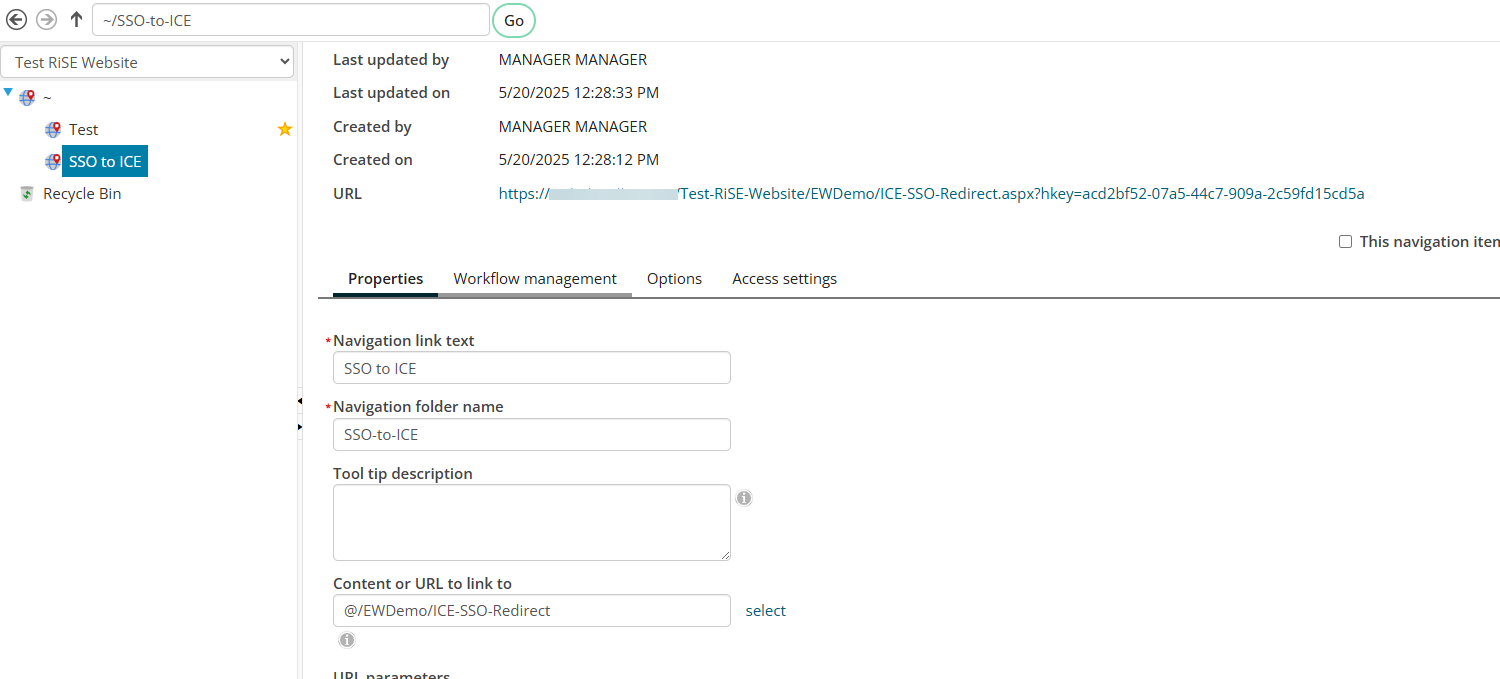Screen dimensions: 1500x679
Task: Click the Recycle Bin icon in tree
Action: point(27,194)
